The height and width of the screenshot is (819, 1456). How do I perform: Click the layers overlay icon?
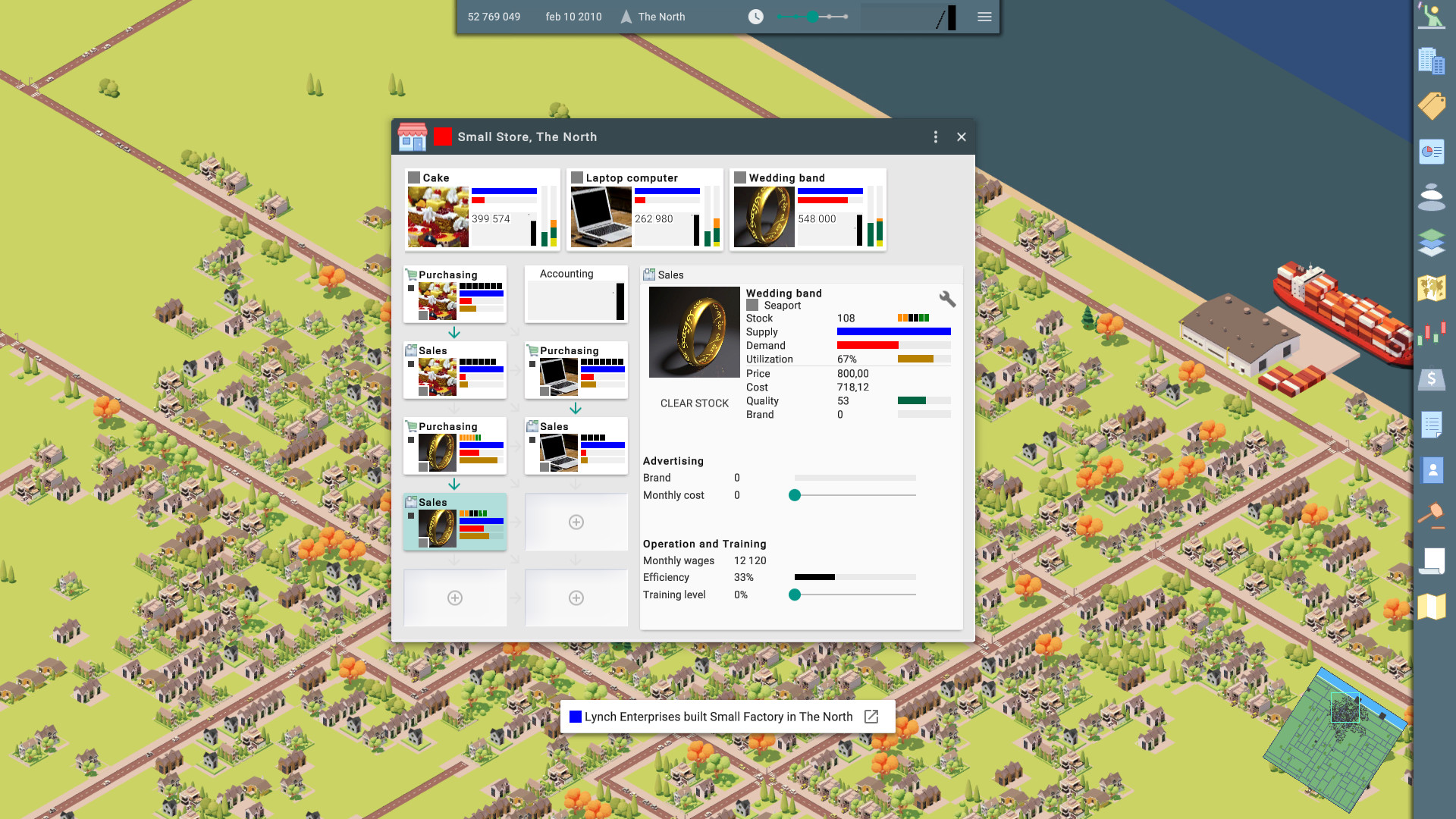[x=1432, y=243]
